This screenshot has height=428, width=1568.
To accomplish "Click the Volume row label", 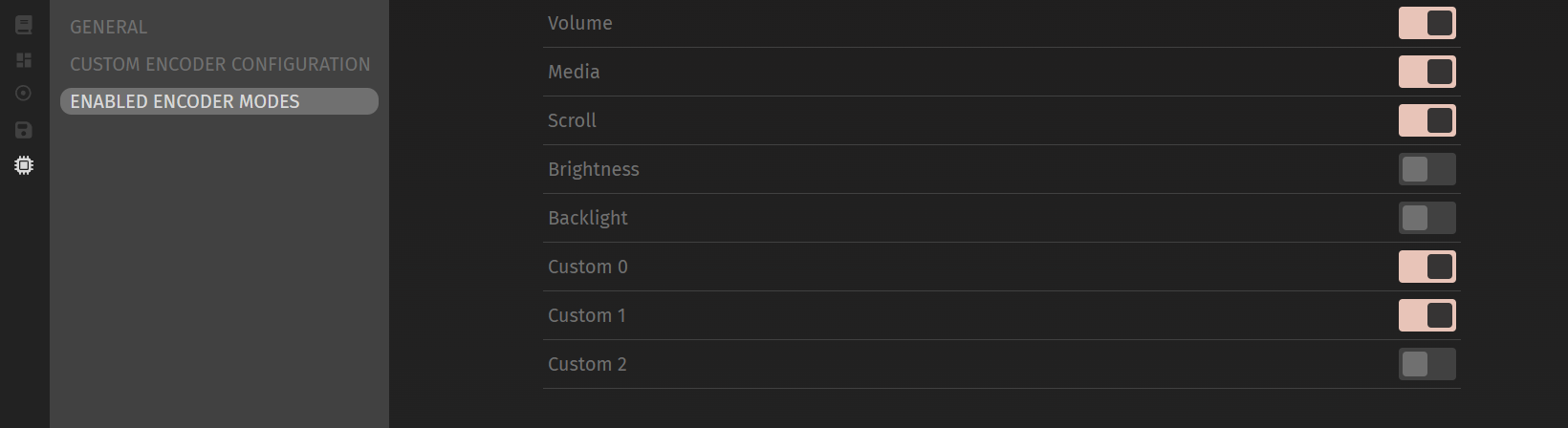I will coord(579,23).
